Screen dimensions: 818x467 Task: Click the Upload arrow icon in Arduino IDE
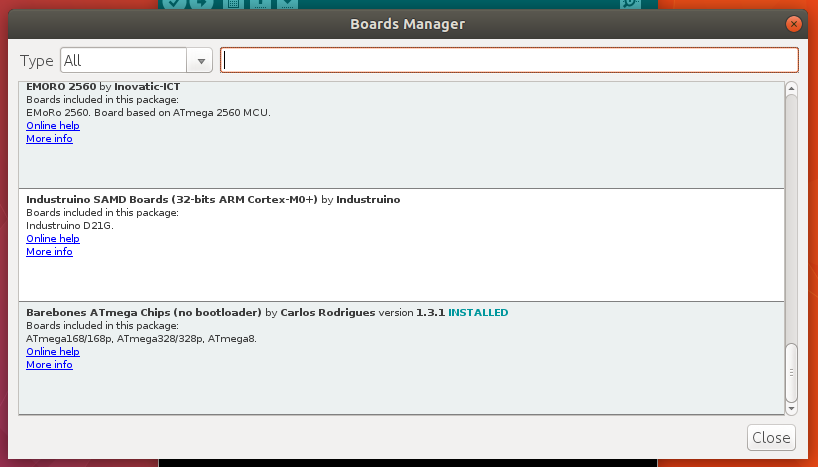point(202,4)
